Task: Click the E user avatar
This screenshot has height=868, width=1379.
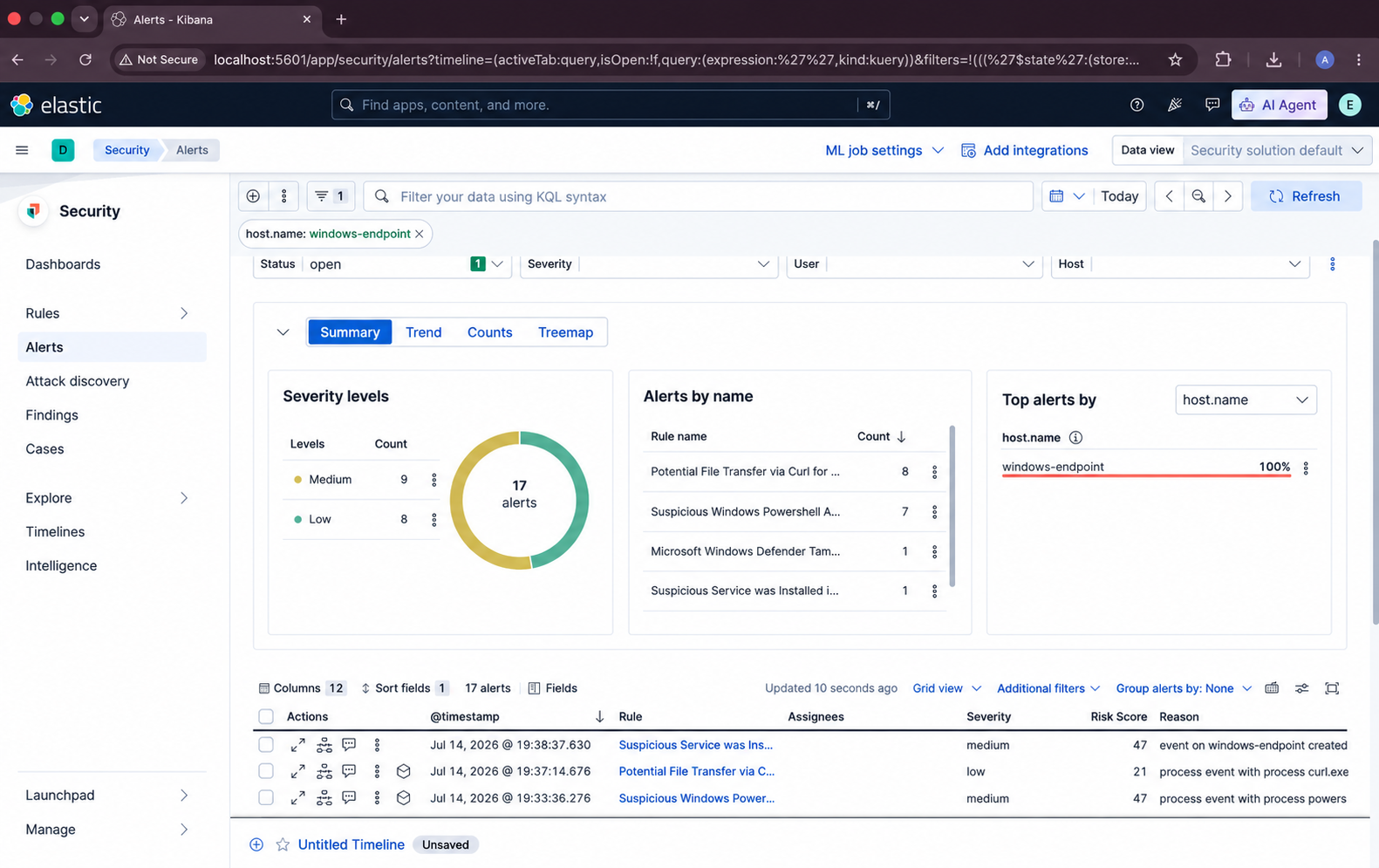Action: click(1349, 105)
